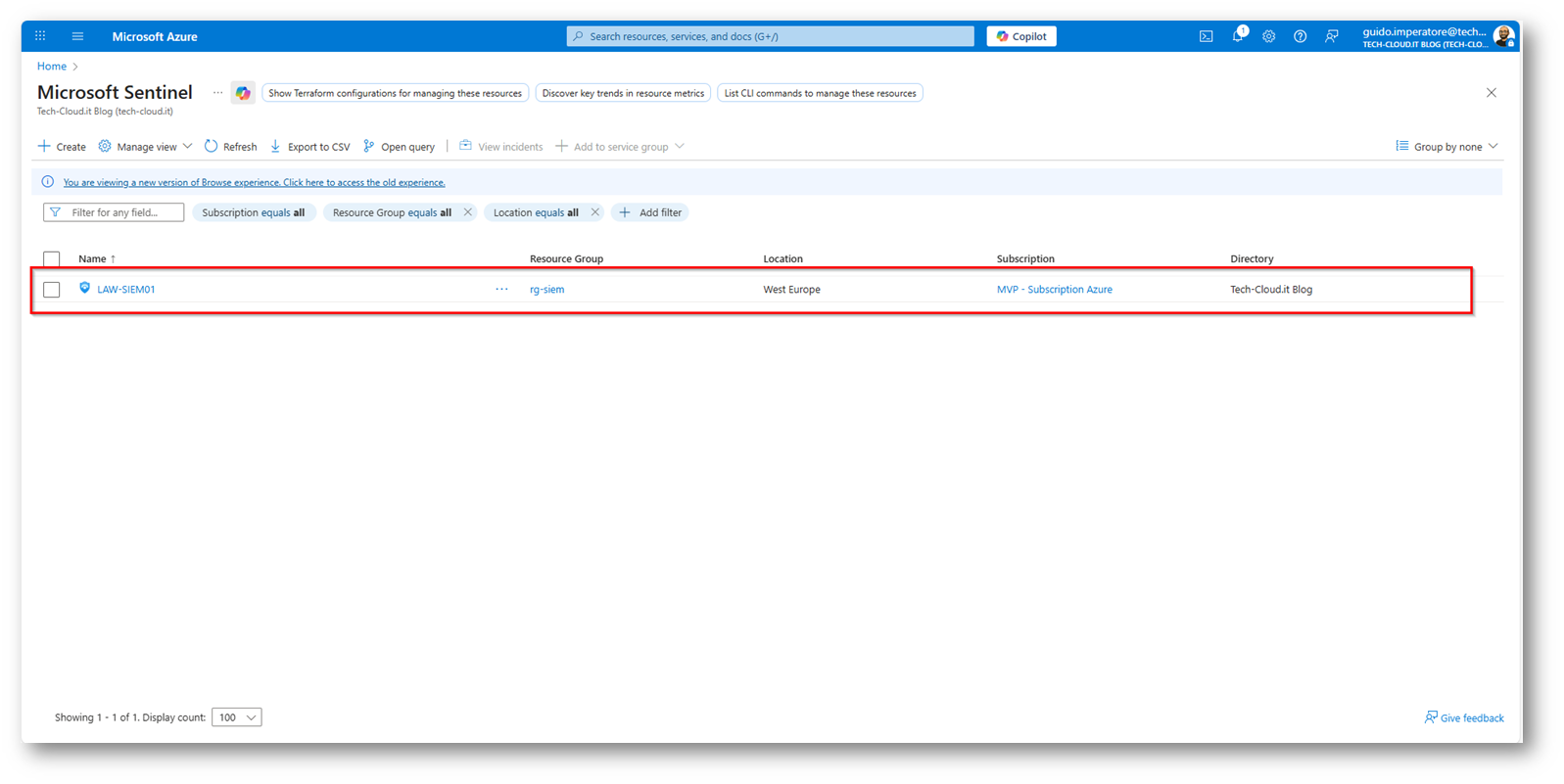Click the Filter for any field box

pos(115,212)
